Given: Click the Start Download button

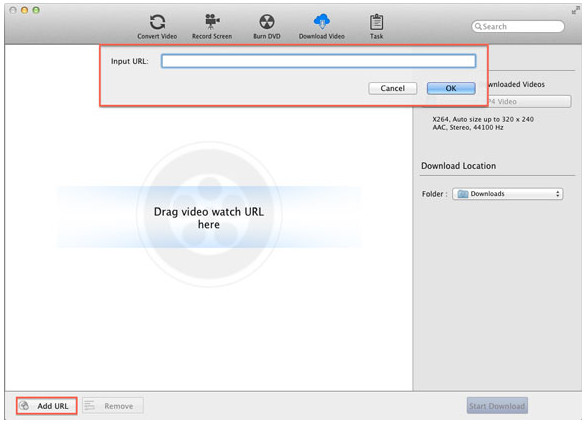Looking at the screenshot, I should click(x=497, y=406).
